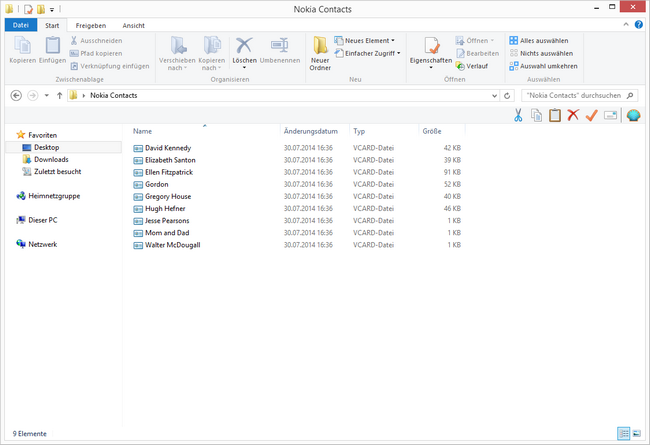Viewport: 650px width, 445px height.
Task: Go up one folder level
Action: pyautogui.click(x=59, y=96)
